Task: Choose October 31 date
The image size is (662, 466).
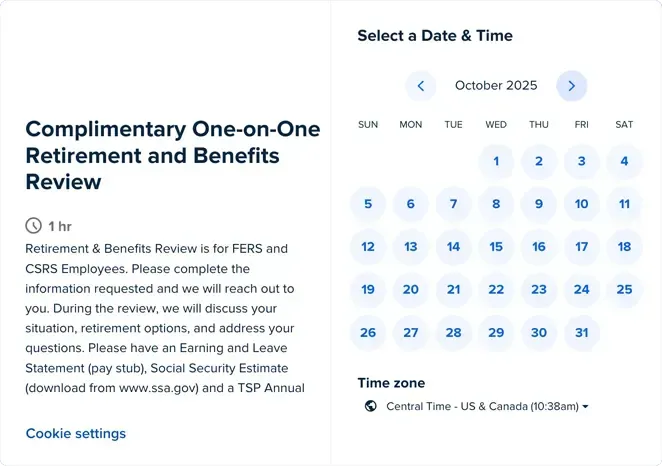Action: tap(582, 333)
